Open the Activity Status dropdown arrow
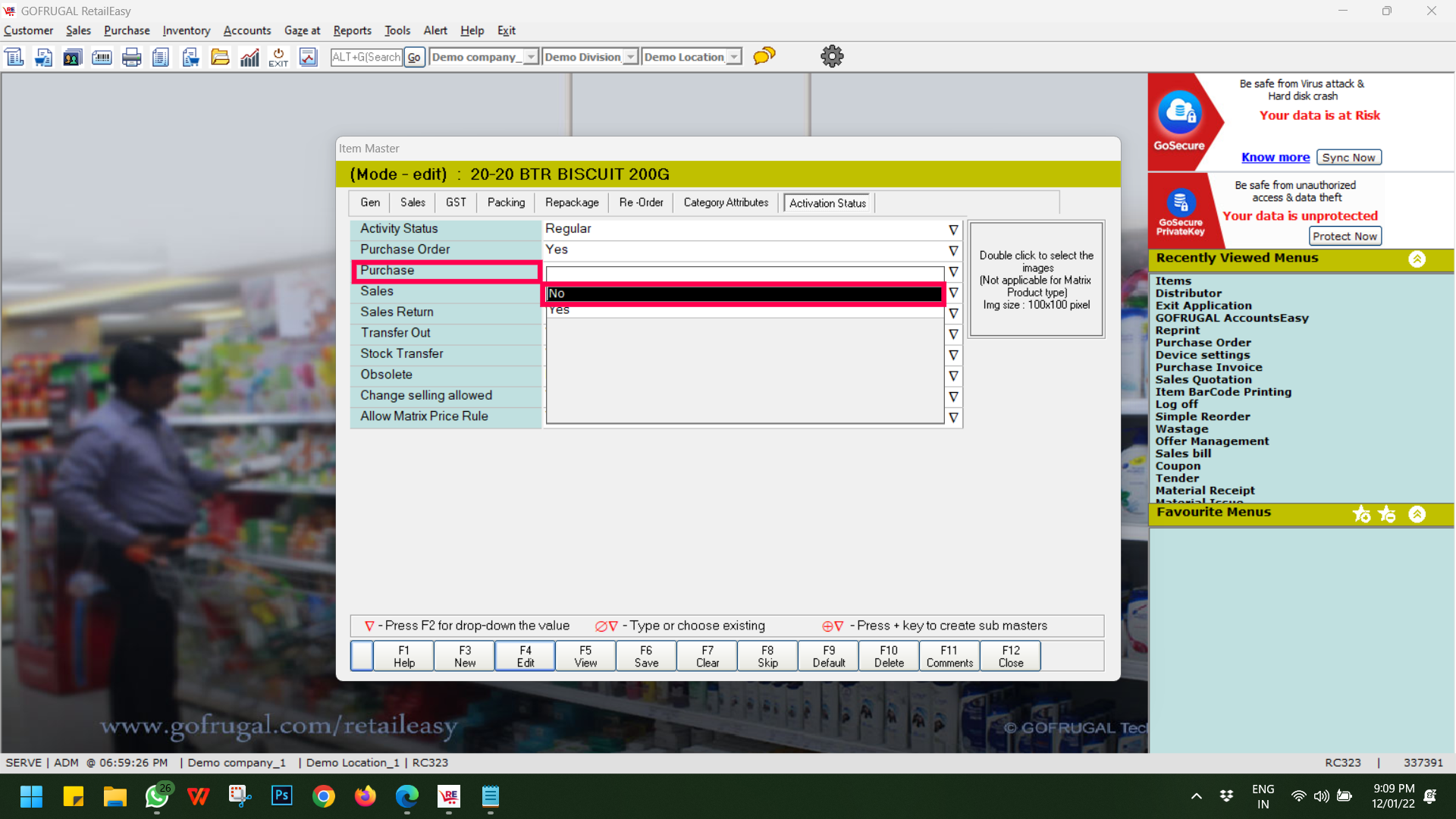Image resolution: width=1456 pixels, height=819 pixels. [x=953, y=230]
